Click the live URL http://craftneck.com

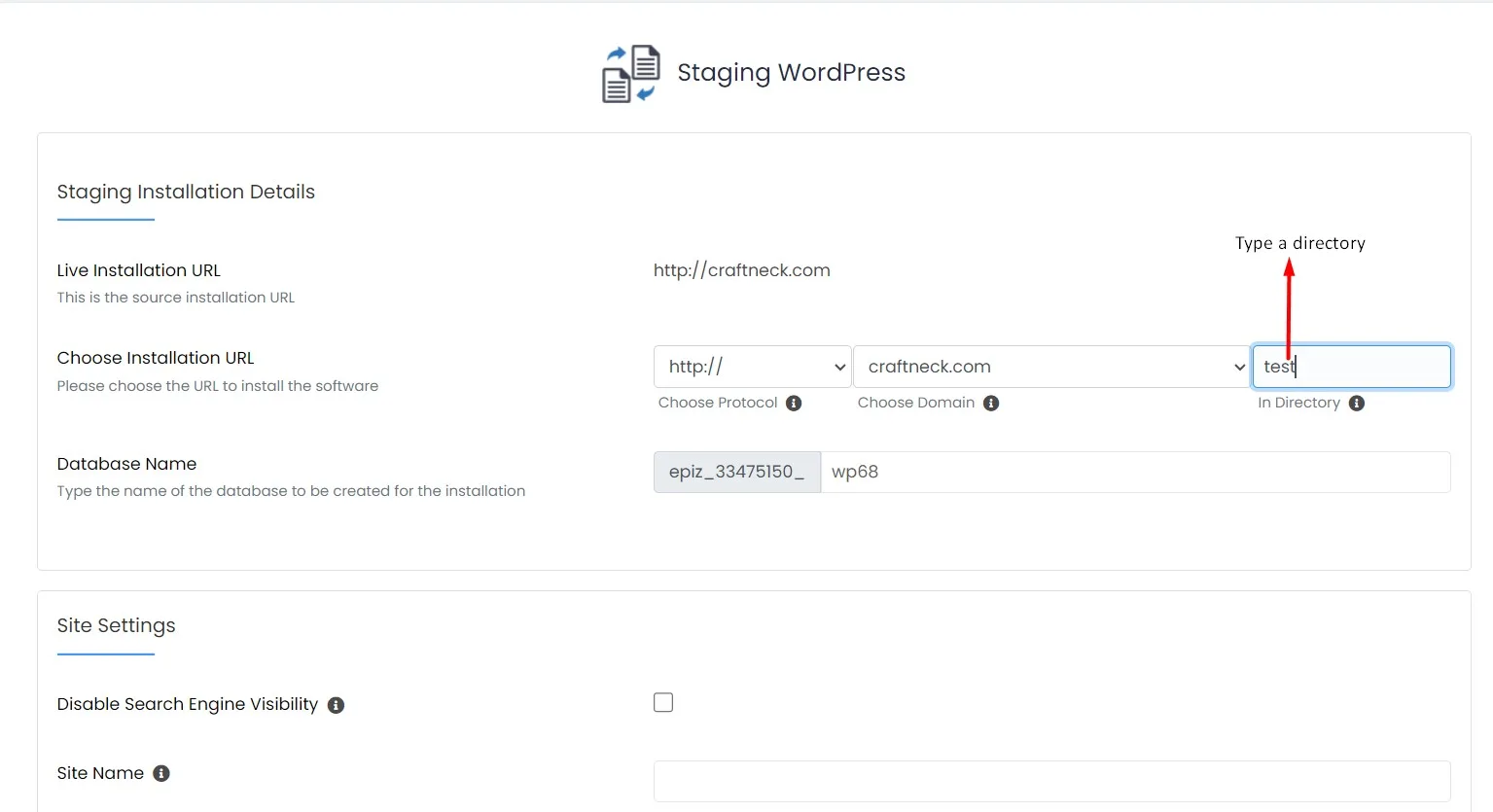(742, 270)
